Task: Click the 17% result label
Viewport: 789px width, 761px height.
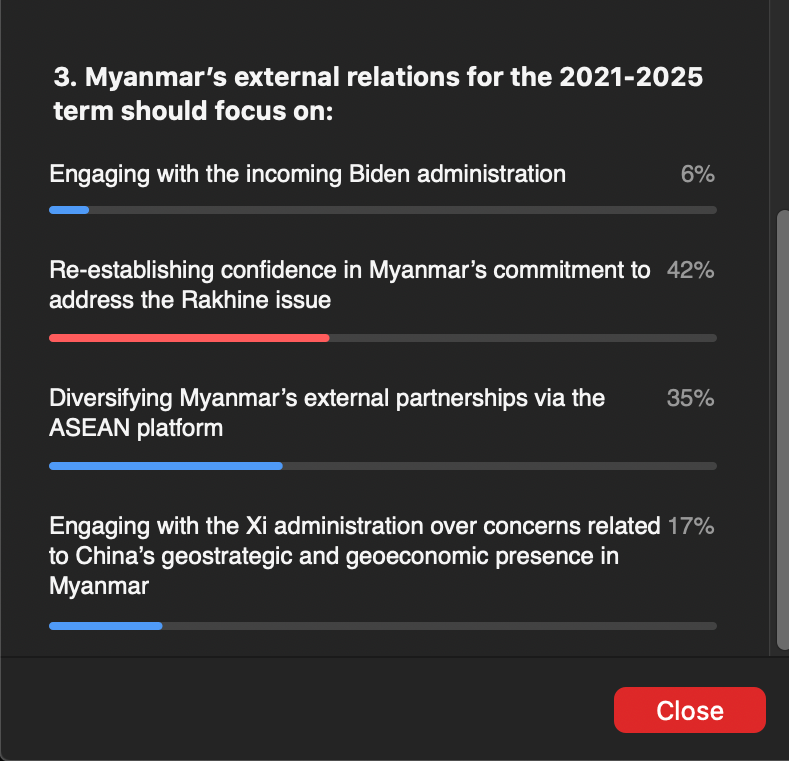Action: point(690,526)
